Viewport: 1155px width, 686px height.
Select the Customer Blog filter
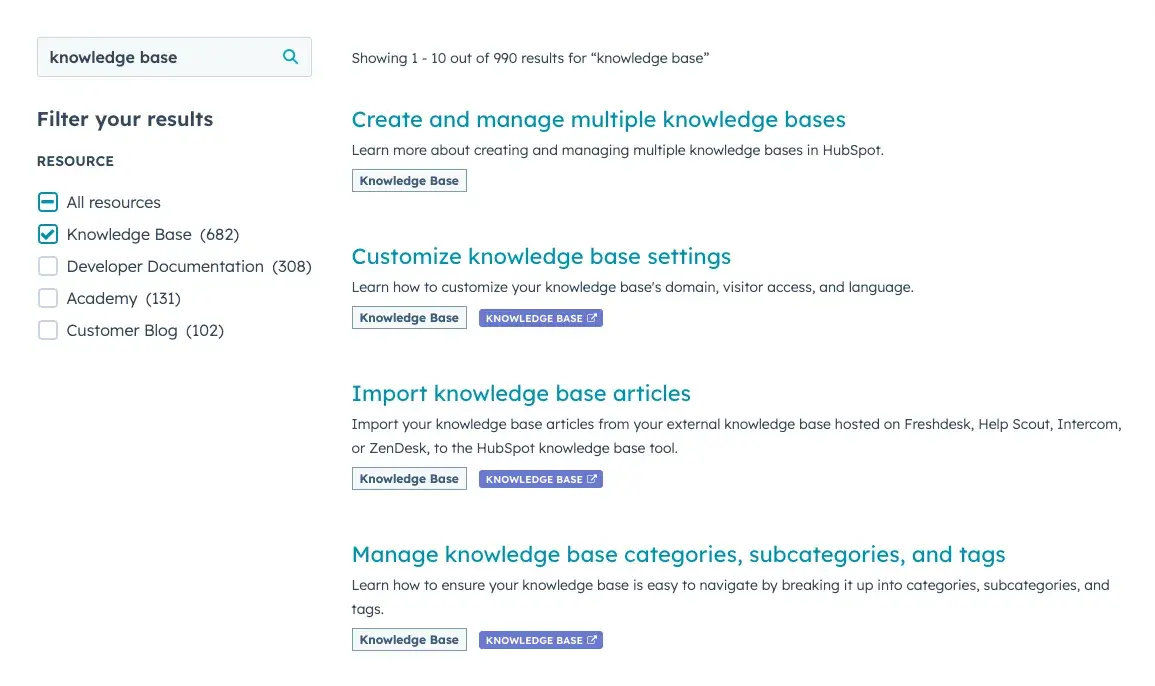tap(47, 330)
